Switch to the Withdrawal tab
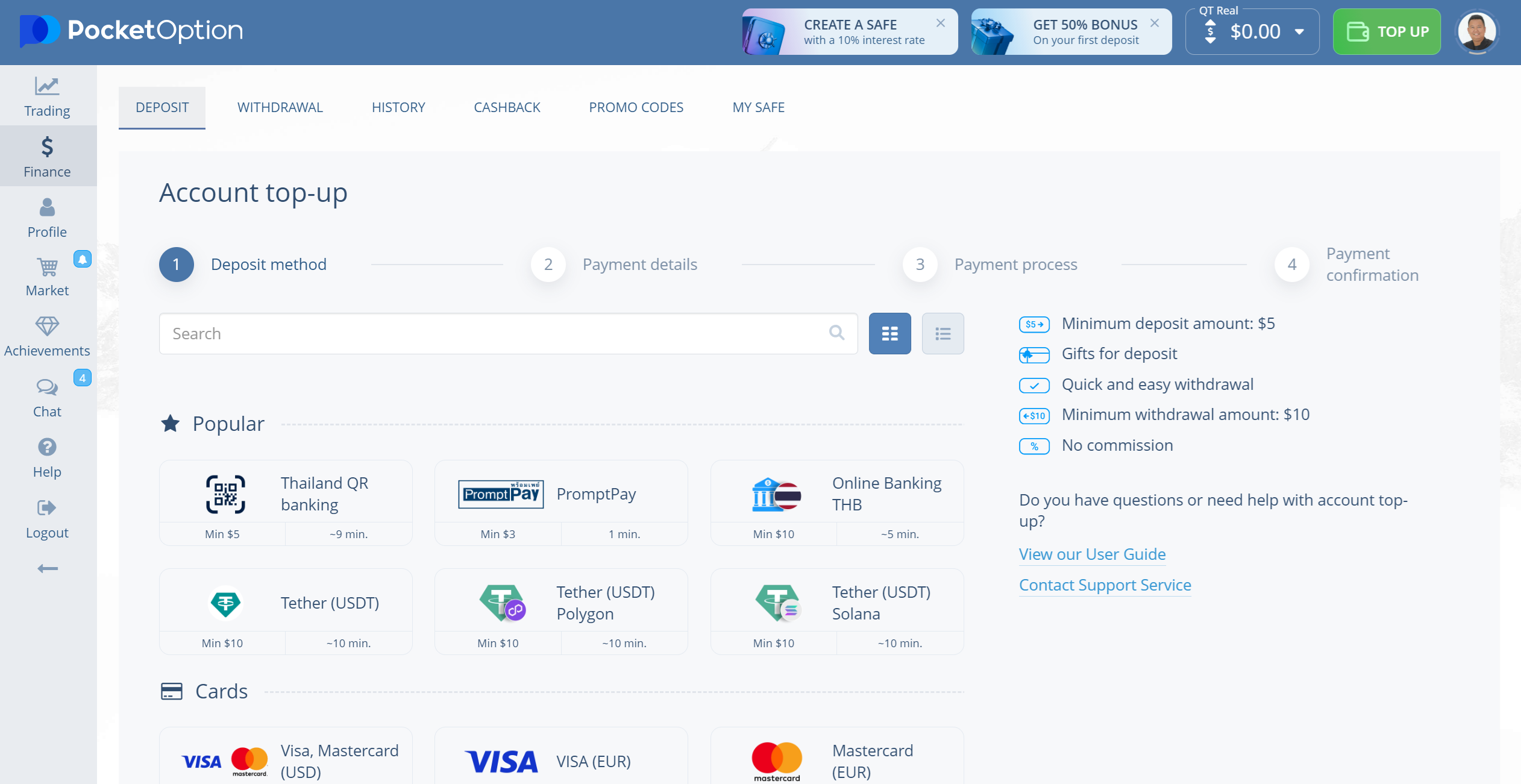Screen dimensions: 1521x784 (280, 107)
